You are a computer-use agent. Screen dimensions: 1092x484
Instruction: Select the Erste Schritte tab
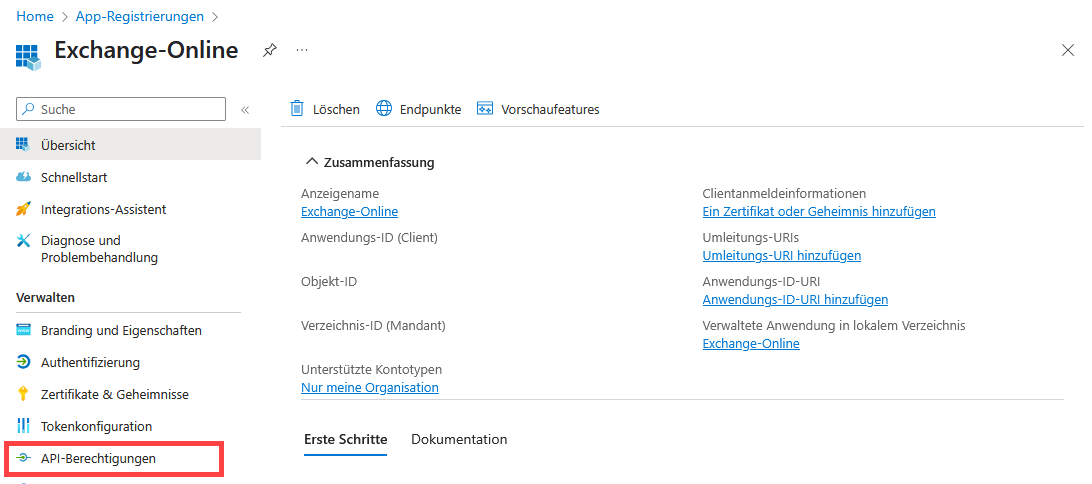(x=345, y=439)
